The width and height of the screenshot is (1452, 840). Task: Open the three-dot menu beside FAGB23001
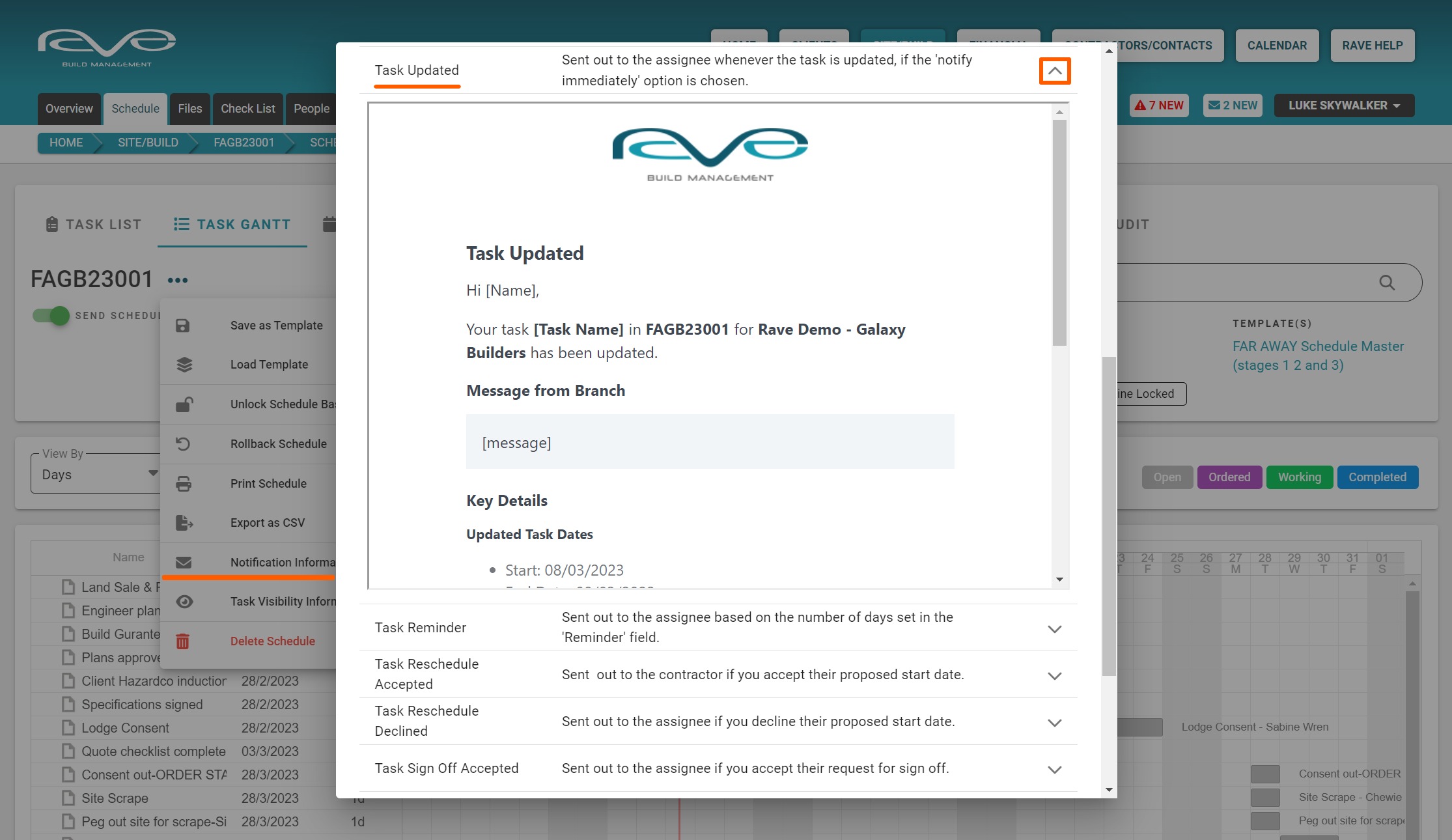coord(178,280)
